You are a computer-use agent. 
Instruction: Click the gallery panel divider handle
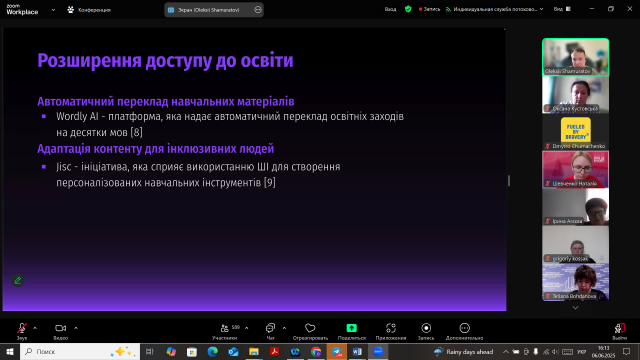[x=509, y=181]
